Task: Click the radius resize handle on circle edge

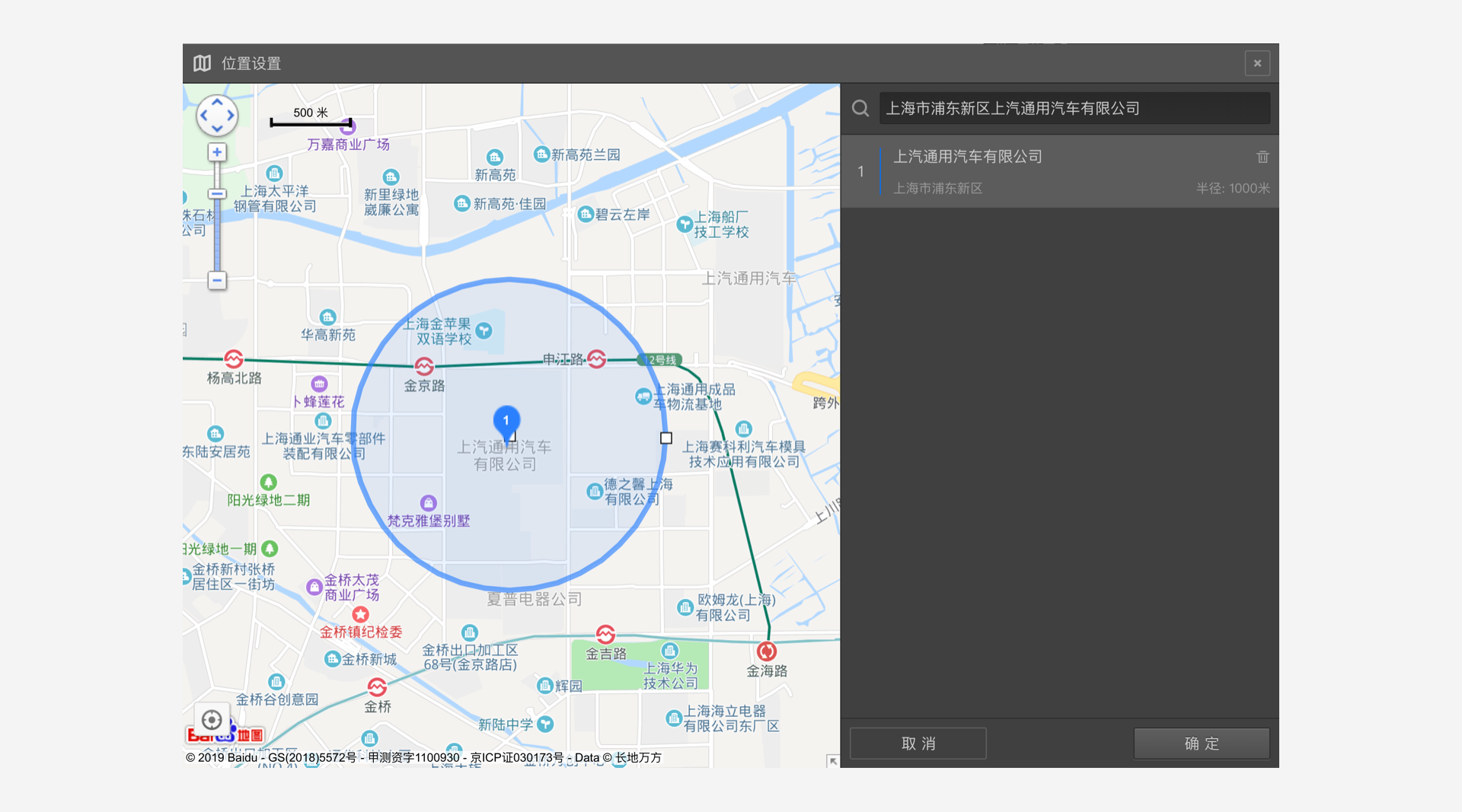Action: [x=666, y=438]
